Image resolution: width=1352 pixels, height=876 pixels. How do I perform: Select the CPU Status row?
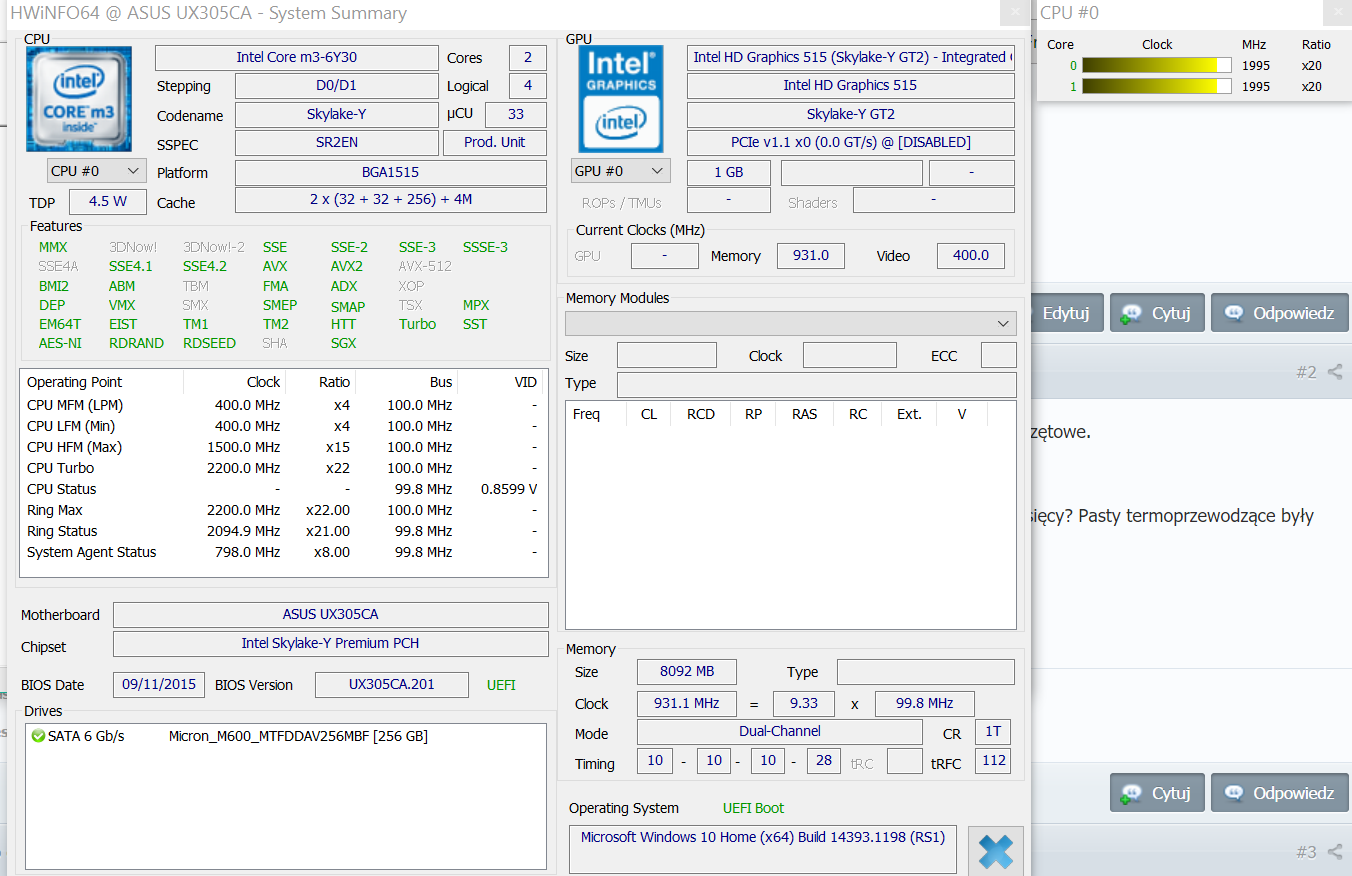(x=283, y=489)
